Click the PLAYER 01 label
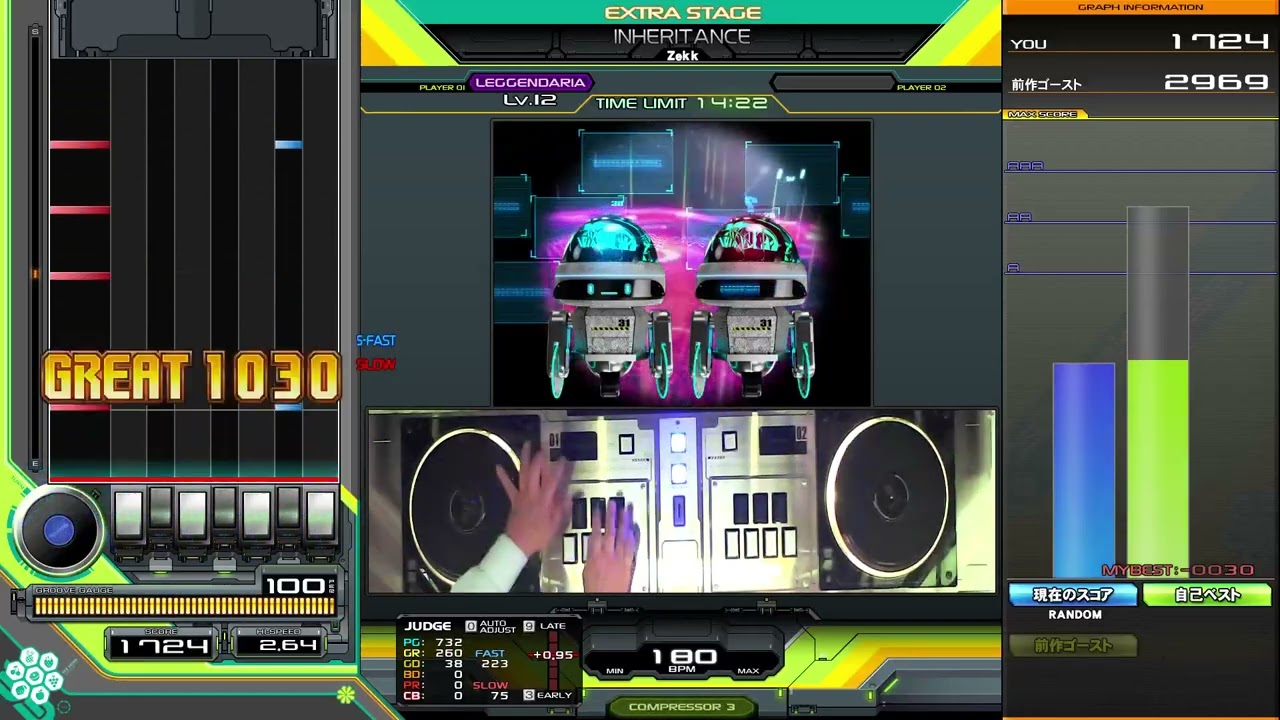1280x720 pixels. (x=442, y=88)
